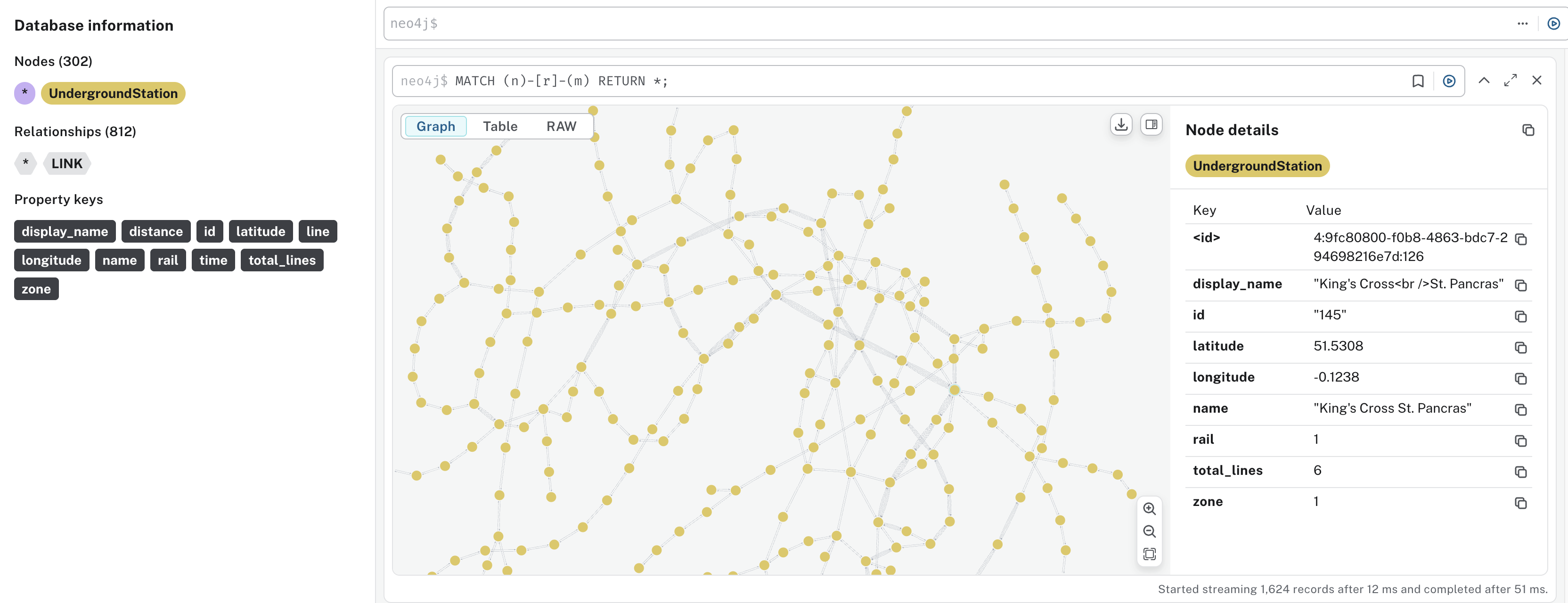The height and width of the screenshot is (603, 1568).
Task: Toggle the node details side panel icon
Action: [x=1151, y=125]
